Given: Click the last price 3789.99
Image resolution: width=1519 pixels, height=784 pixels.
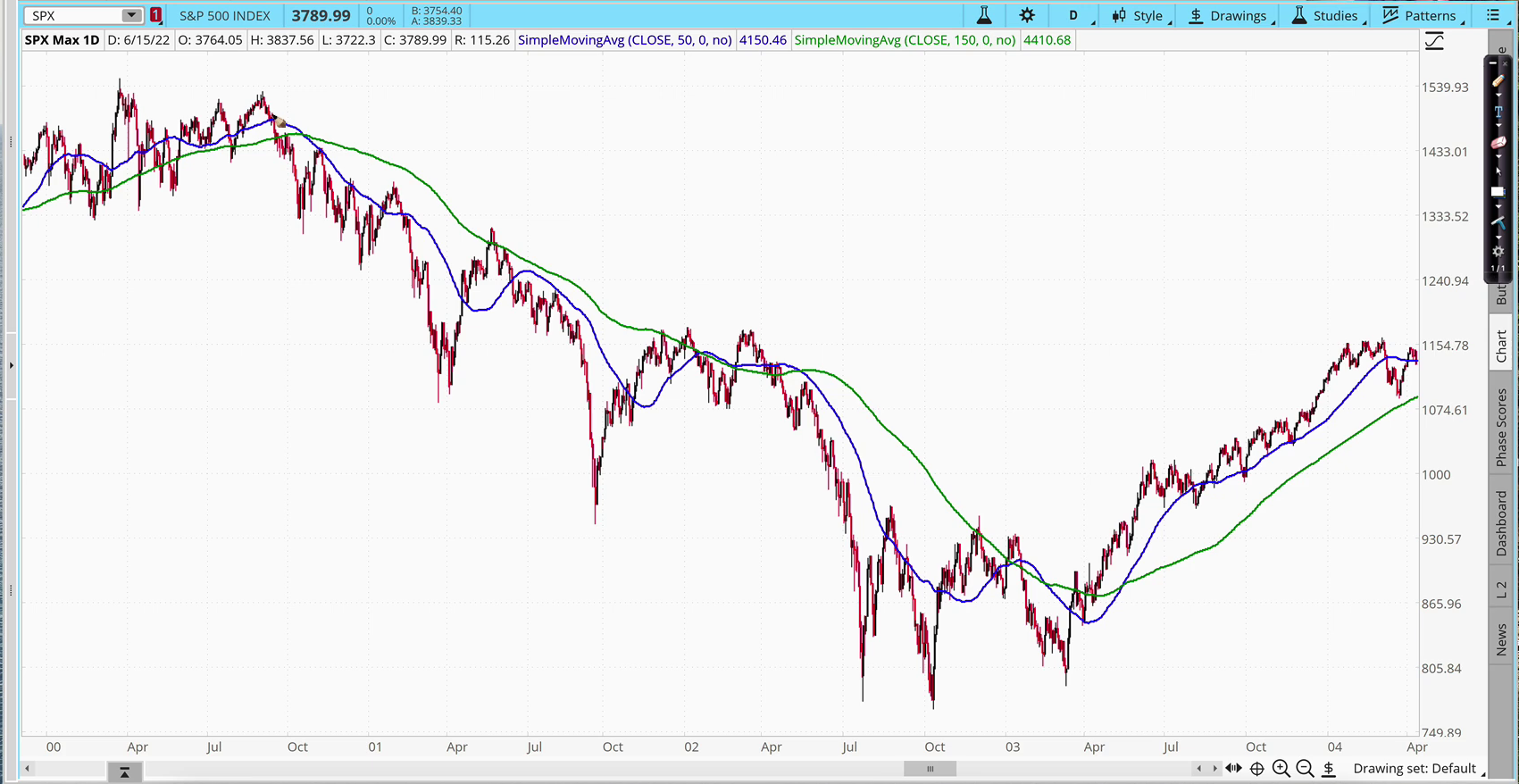Looking at the screenshot, I should [321, 15].
